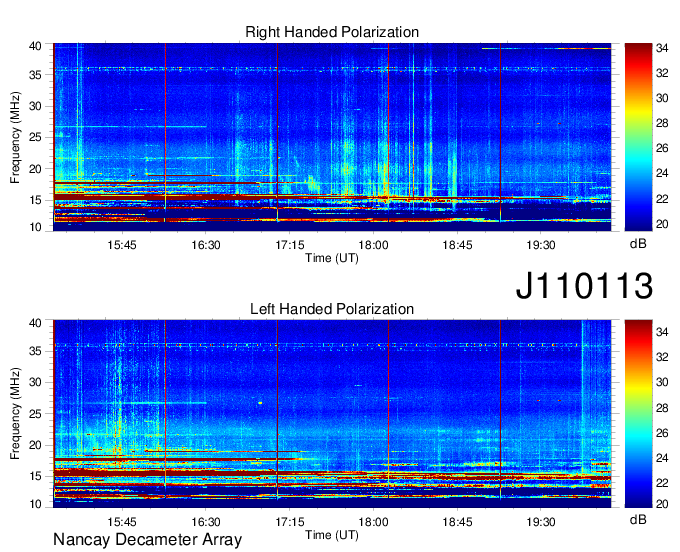
Task: Click the 18:45 tick label on bottom plot
Action: (457, 522)
